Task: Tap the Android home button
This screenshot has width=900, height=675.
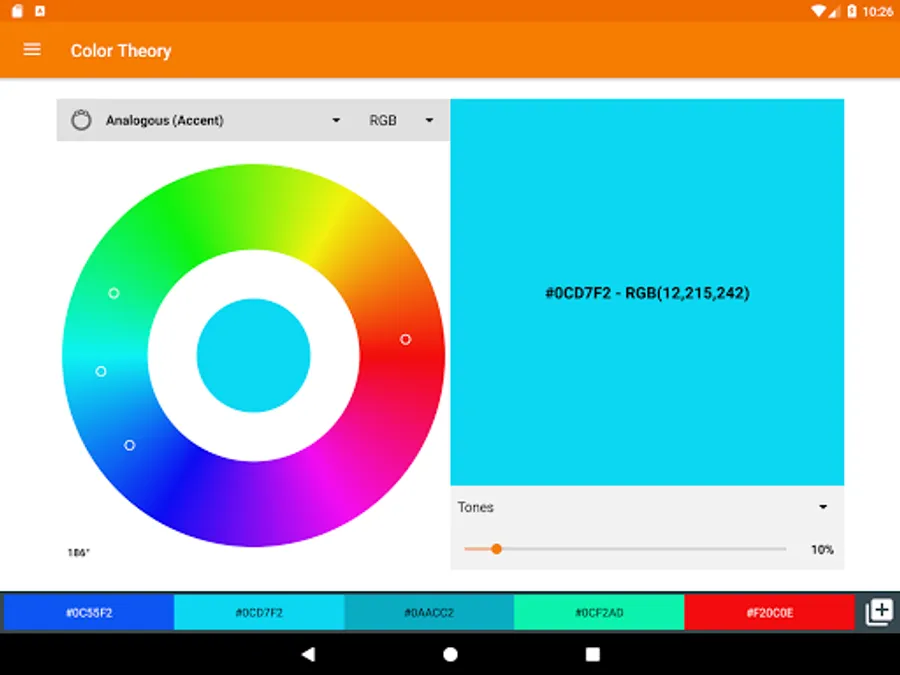Action: coord(450,655)
